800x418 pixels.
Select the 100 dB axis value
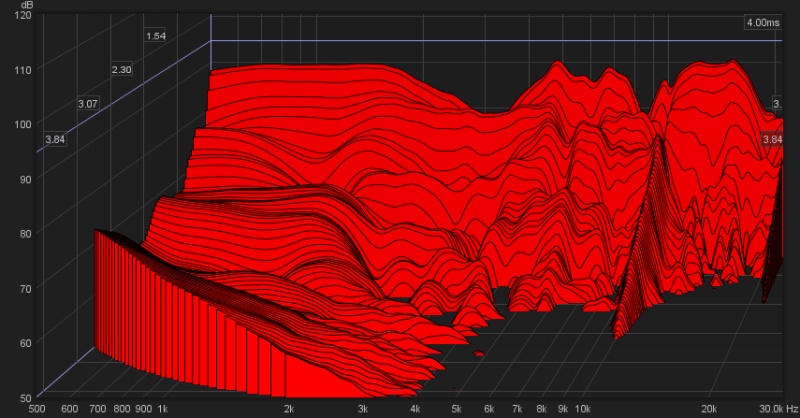pos(24,124)
